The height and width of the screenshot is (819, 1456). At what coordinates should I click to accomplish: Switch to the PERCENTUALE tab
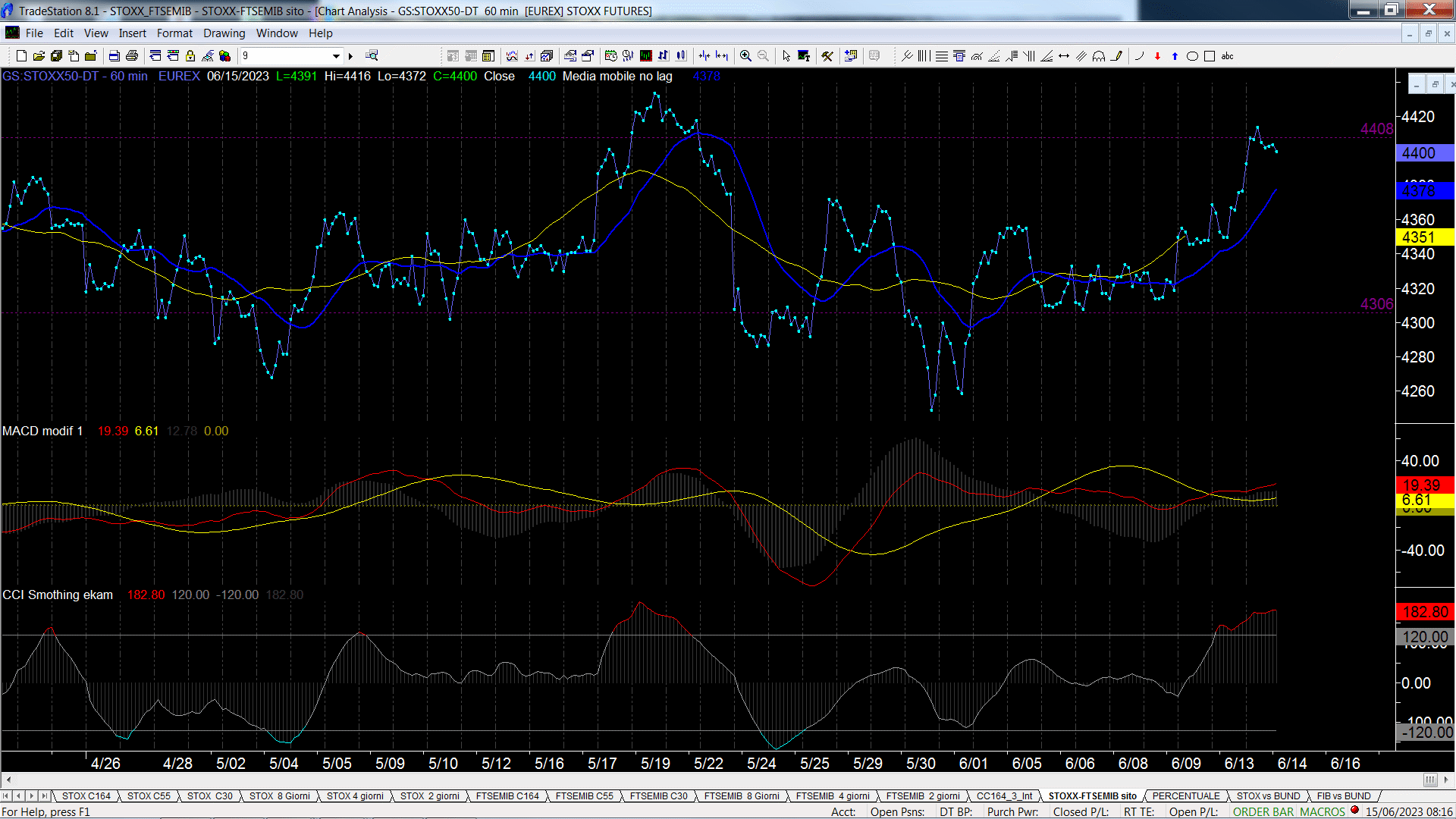[x=1186, y=796]
